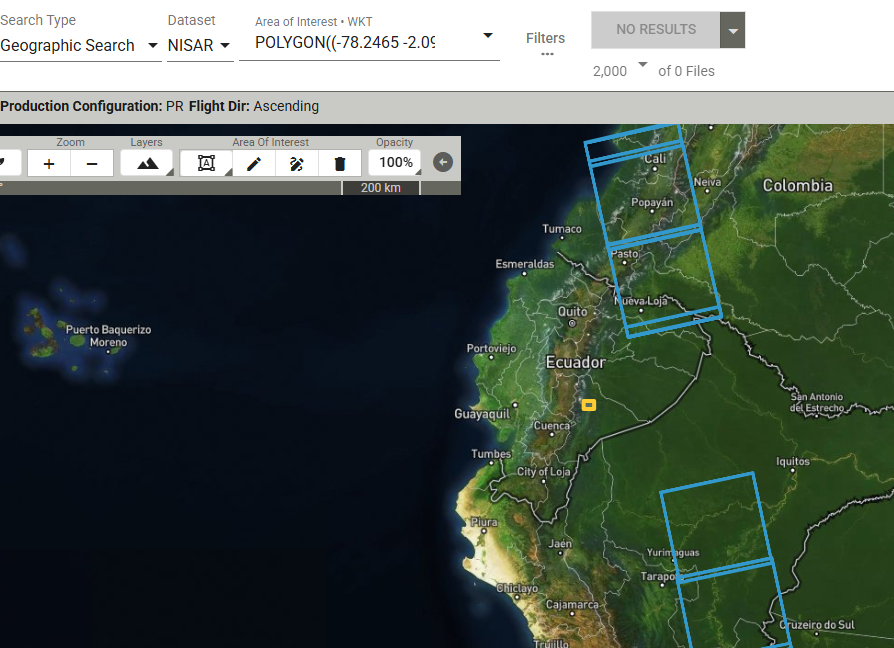Open the Search Type Geographic Search dropdown
Viewport: 894px width, 648px height.
point(79,46)
